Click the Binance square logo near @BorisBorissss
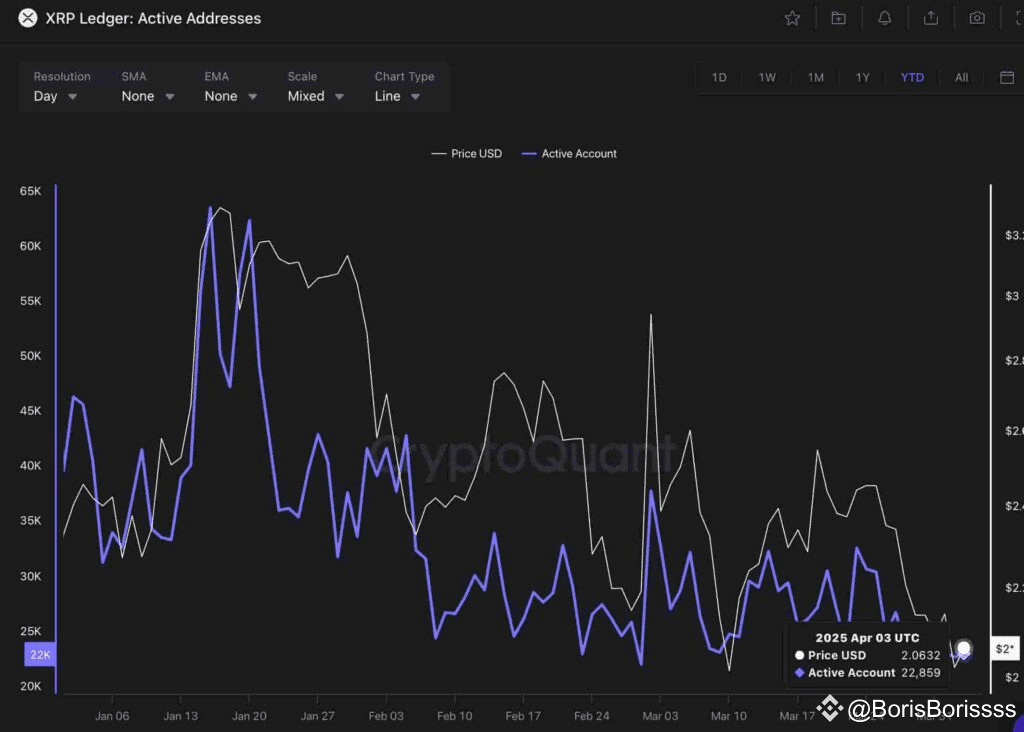The width and height of the screenshot is (1024, 732). click(829, 708)
